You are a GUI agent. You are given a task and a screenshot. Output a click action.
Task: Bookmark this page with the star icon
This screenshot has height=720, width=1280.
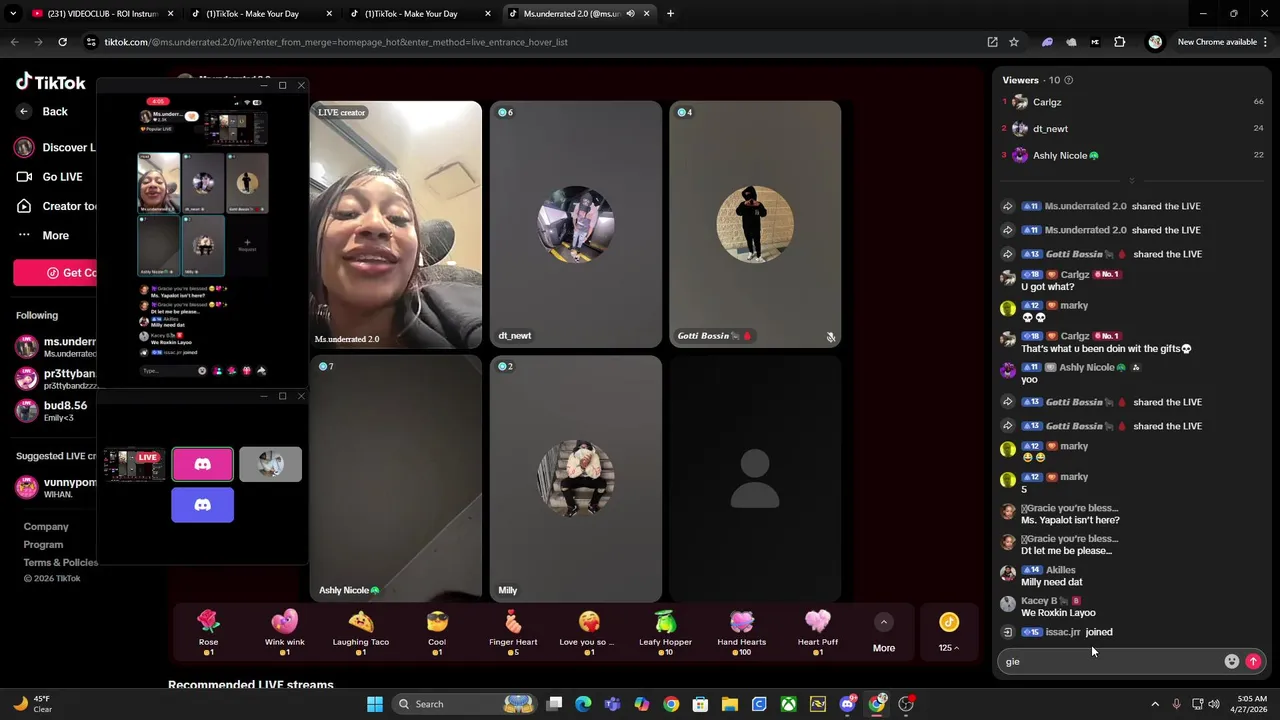[x=1013, y=42]
